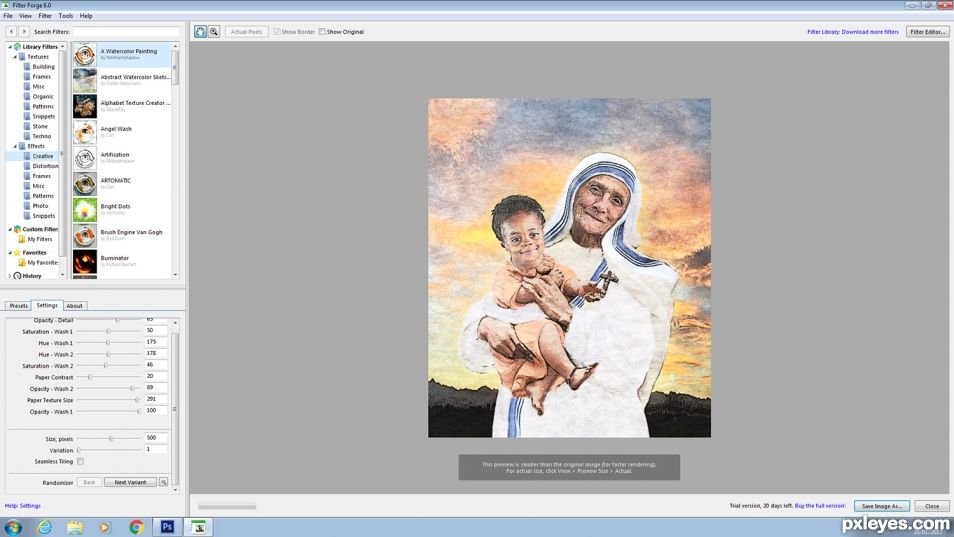
Task: Click the settings panel vertical scrollbar
Action: point(175,406)
